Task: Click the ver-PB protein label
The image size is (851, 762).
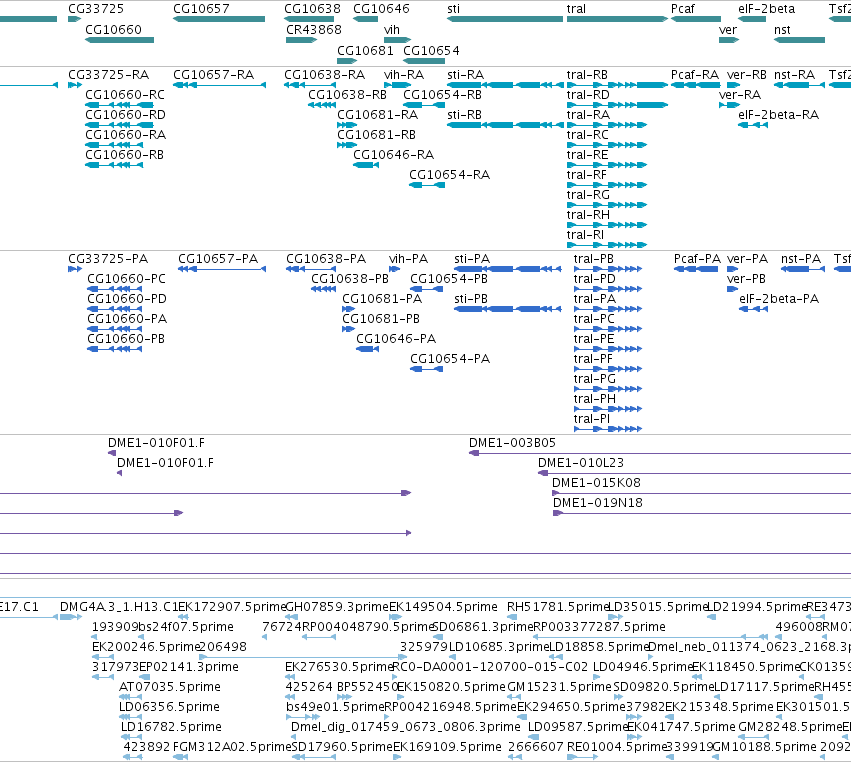Action: (746, 278)
